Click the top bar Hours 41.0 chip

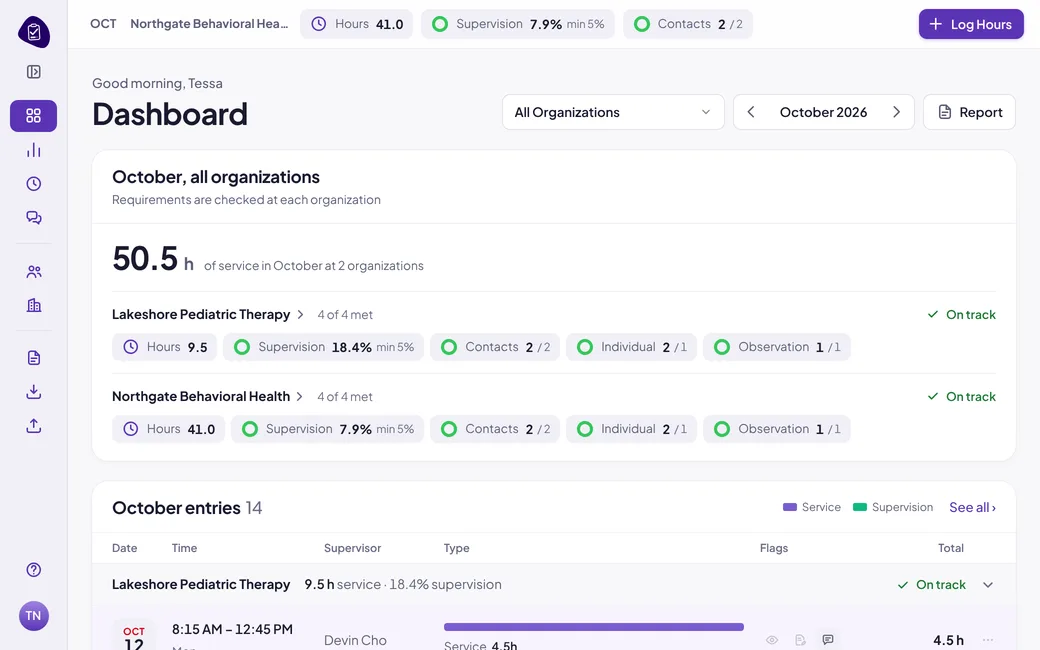[x=356, y=24]
